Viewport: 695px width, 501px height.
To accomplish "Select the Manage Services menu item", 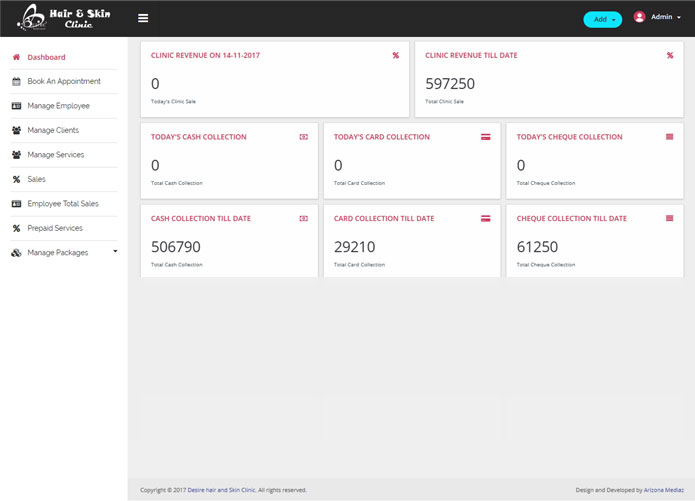I will [x=55, y=155].
